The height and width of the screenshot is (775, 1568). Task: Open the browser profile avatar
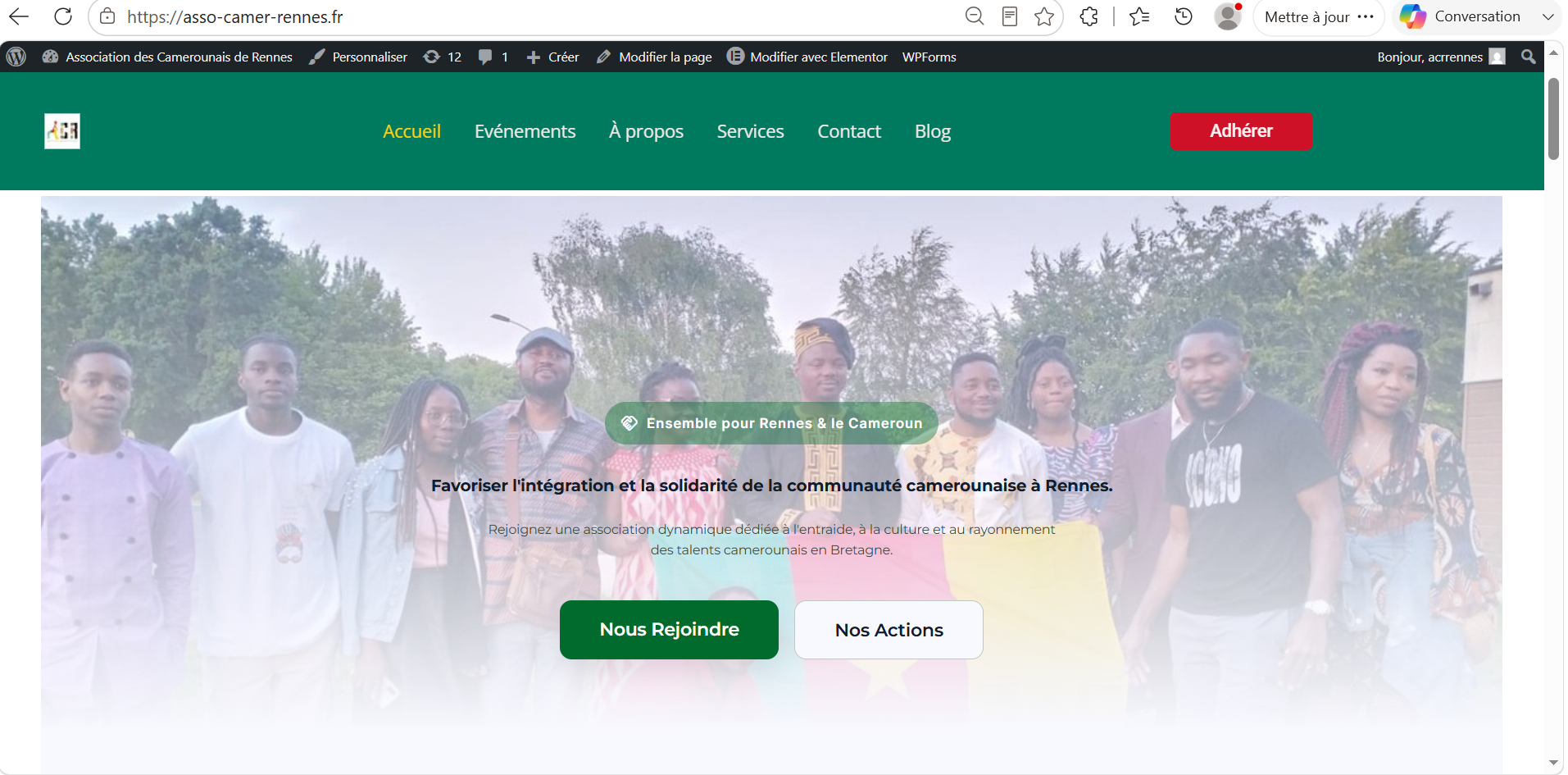(x=1228, y=16)
